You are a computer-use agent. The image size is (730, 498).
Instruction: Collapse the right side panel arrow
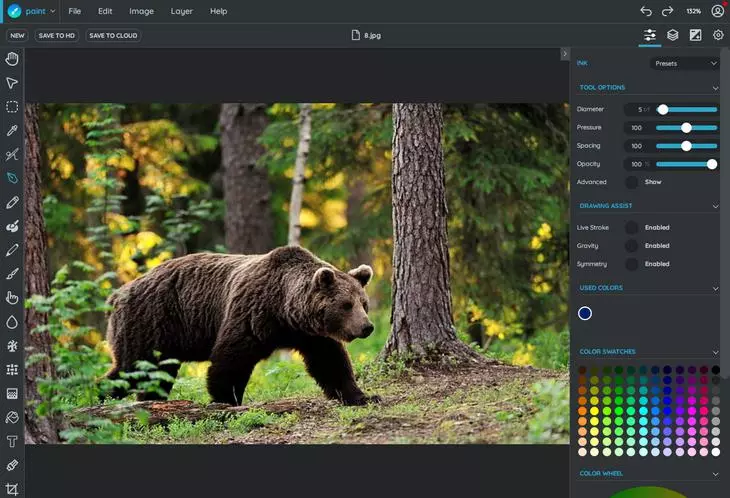tap(565, 54)
